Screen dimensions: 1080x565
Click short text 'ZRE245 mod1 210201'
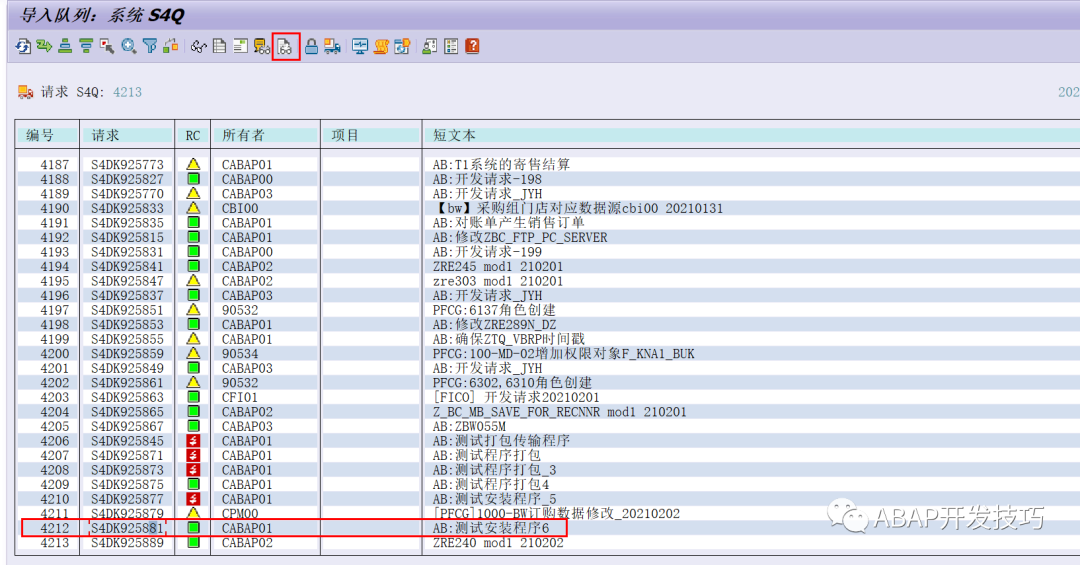498,267
